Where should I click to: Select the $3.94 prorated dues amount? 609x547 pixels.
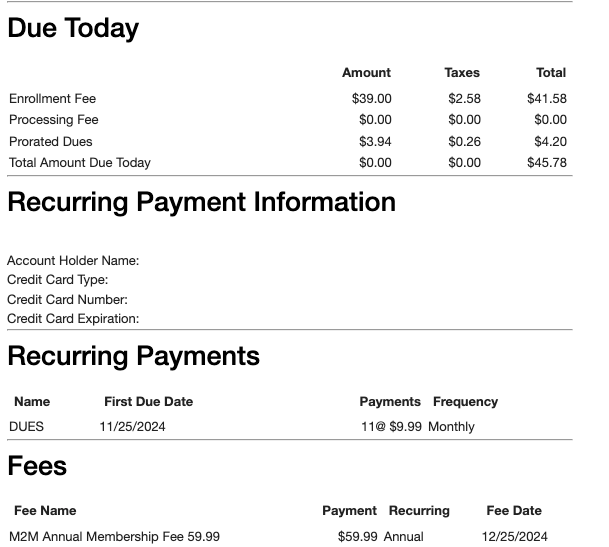[375, 142]
